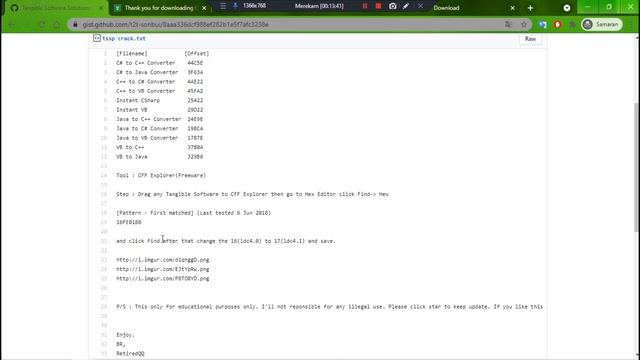Click the translate page icon in address bar

(508, 24)
